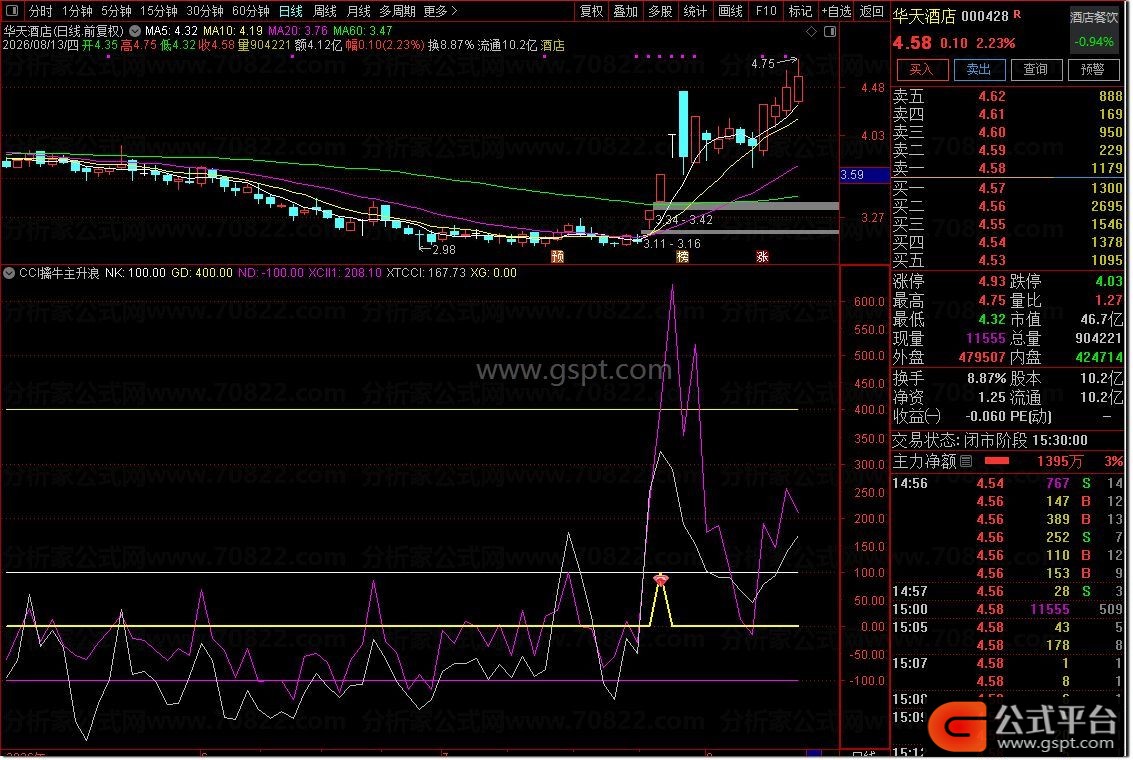Click the 返回 back button

point(872,11)
